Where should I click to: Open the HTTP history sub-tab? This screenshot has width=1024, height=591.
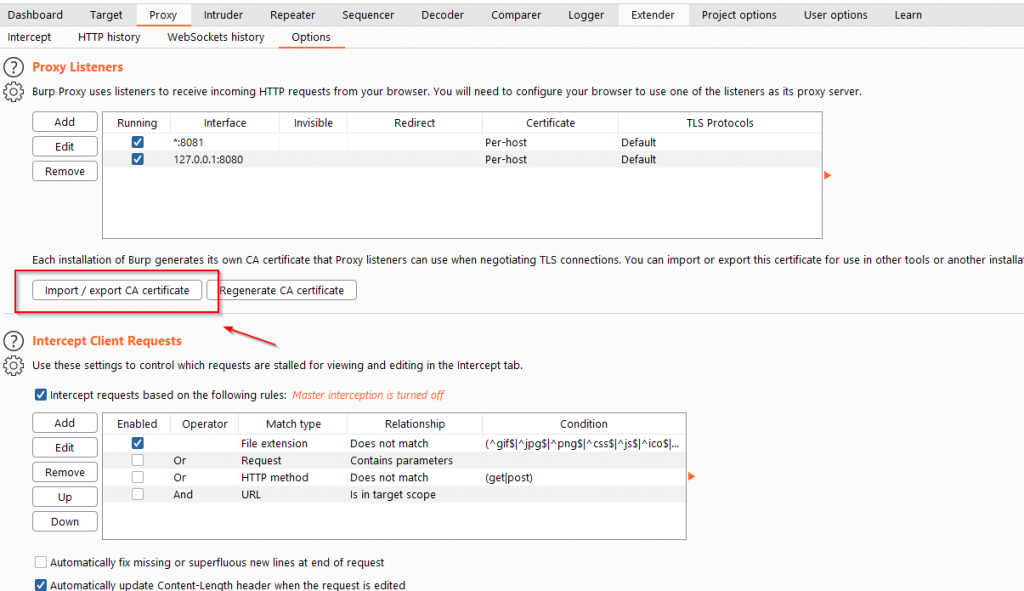pos(109,37)
